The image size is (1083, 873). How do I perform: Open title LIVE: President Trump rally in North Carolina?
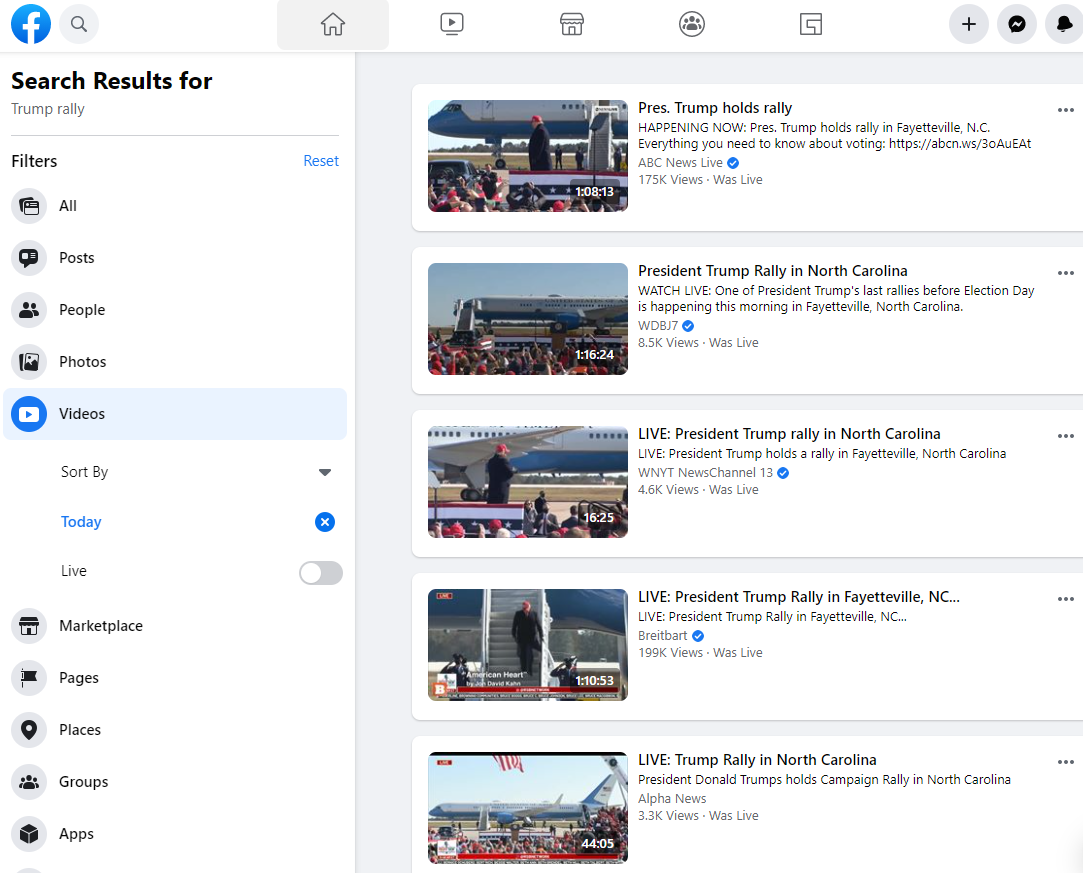789,434
